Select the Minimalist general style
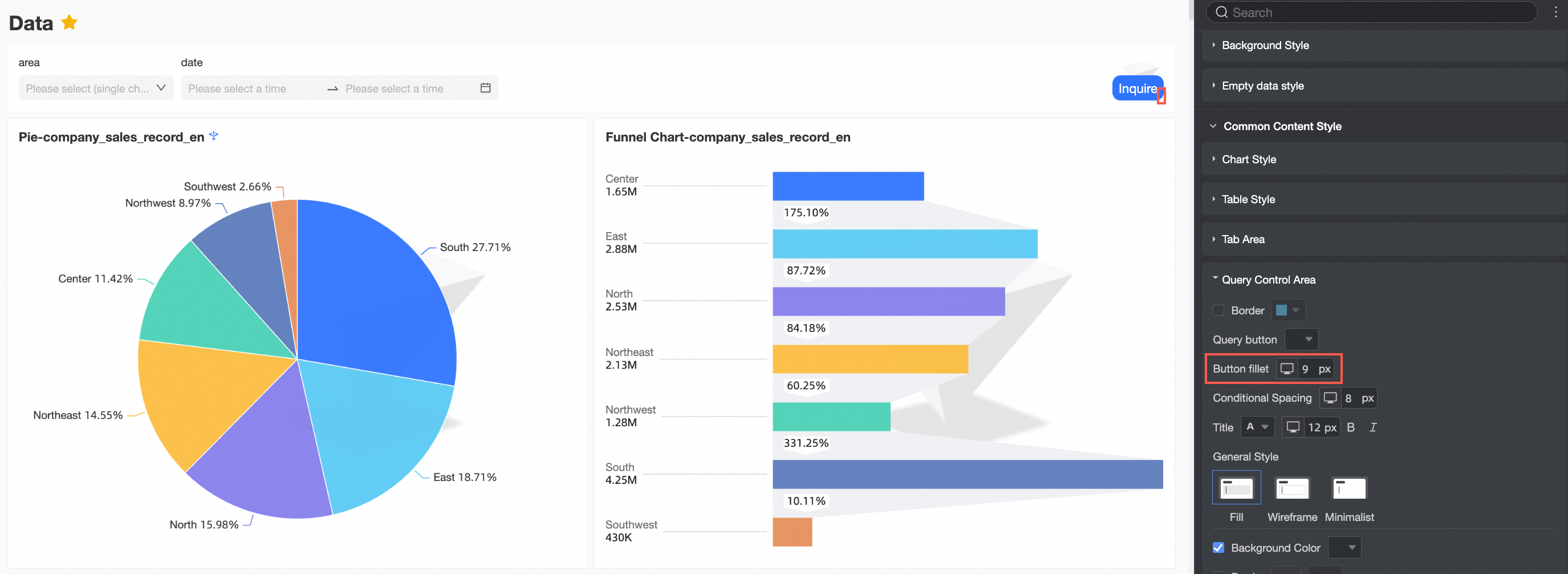This screenshot has width=1568, height=574. 1349,488
